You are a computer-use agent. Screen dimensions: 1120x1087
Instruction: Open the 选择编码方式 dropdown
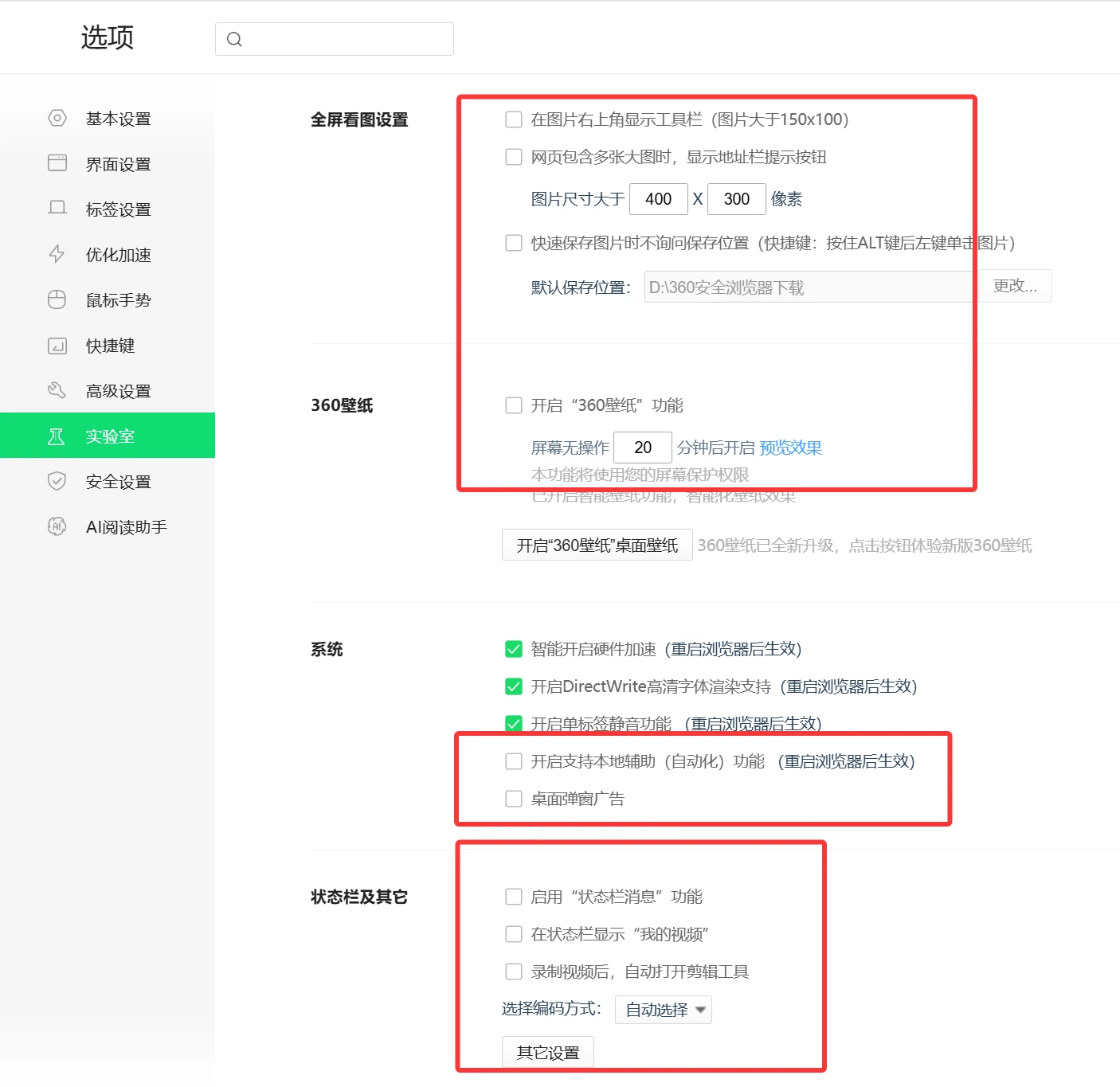click(x=663, y=1010)
